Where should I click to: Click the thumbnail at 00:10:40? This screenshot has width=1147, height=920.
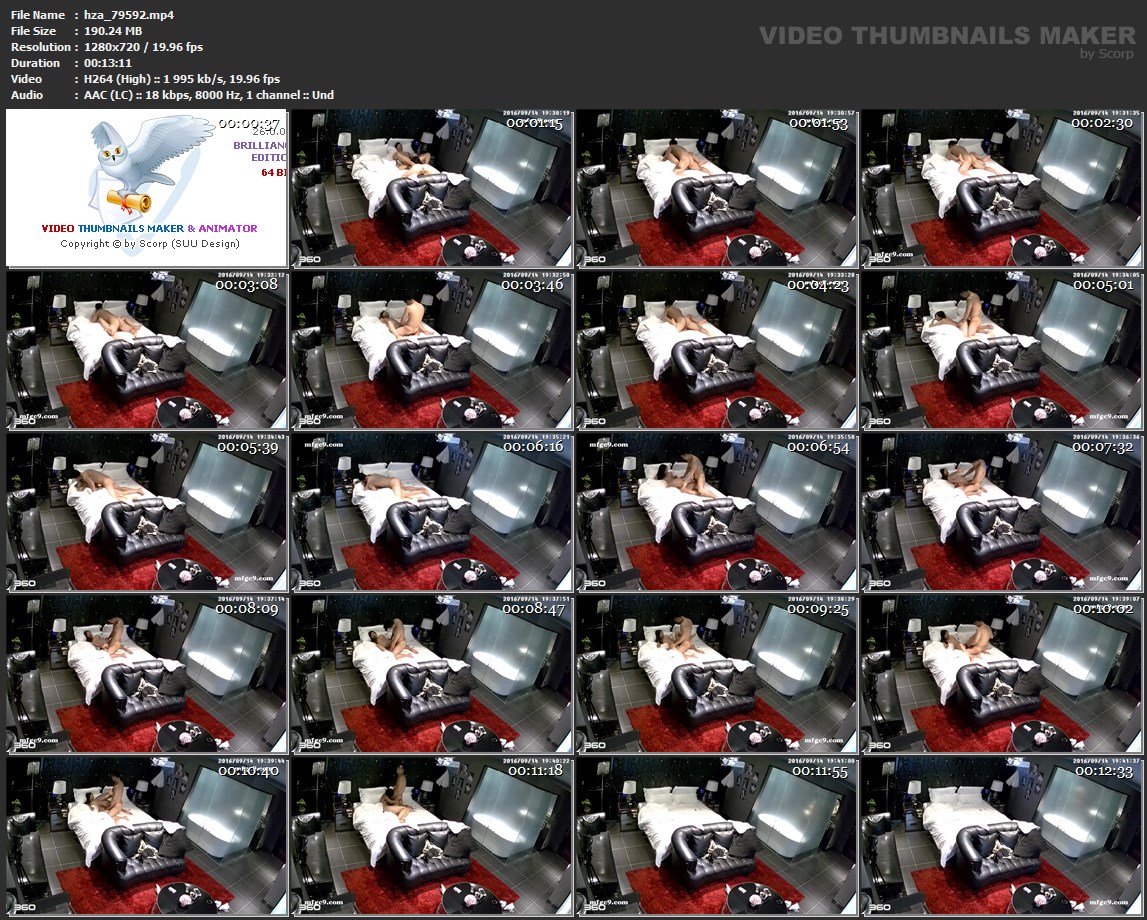pos(146,836)
